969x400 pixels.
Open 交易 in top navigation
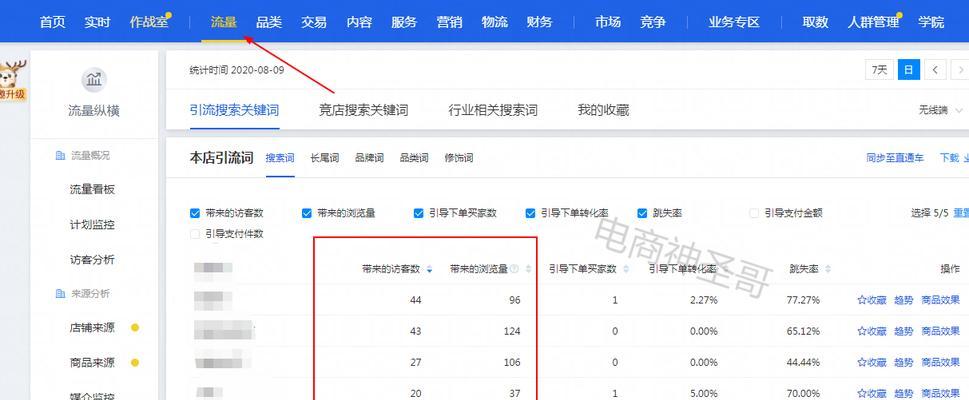[x=314, y=22]
